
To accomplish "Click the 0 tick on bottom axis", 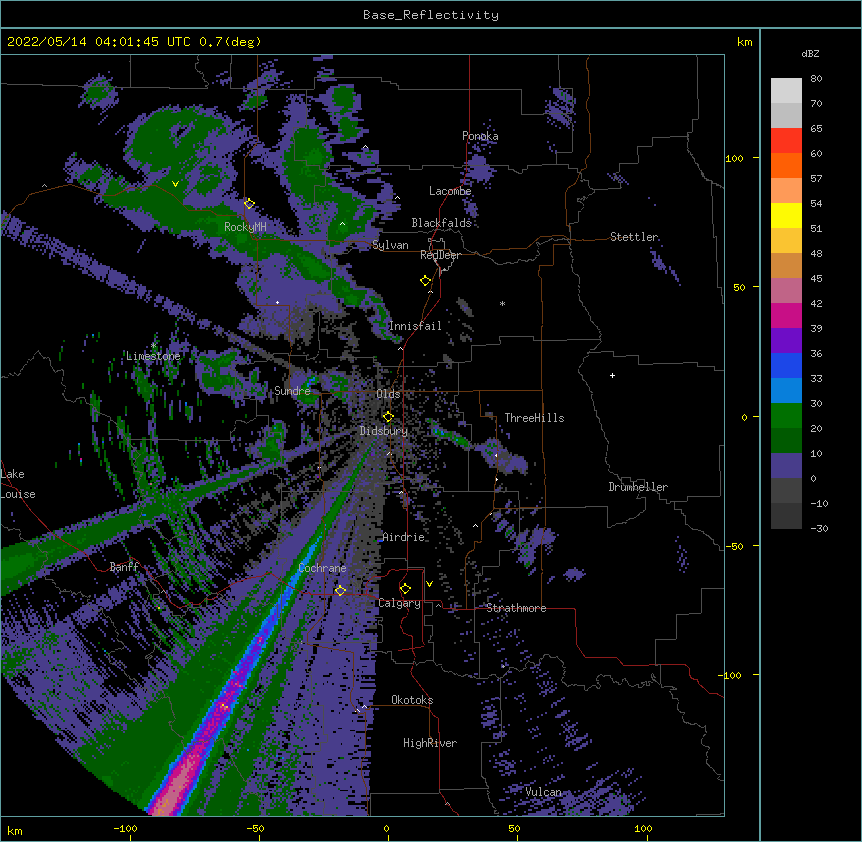I will [386, 828].
